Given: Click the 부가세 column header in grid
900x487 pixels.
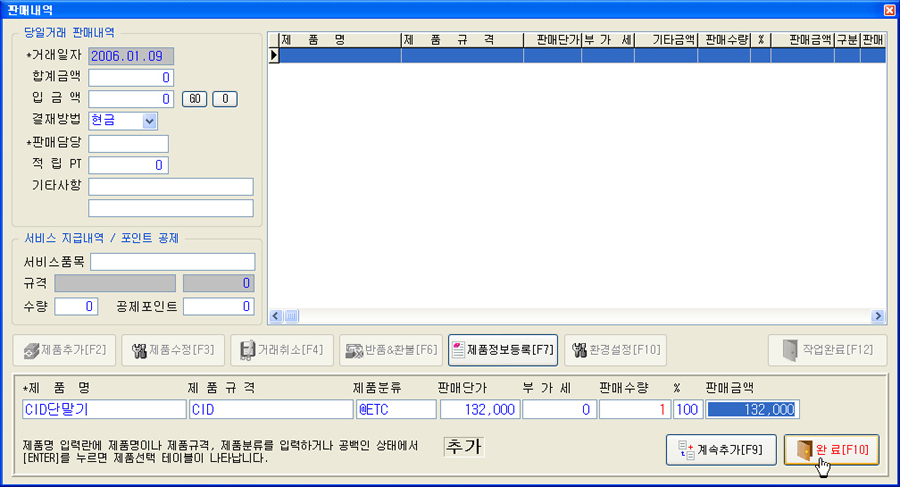Looking at the screenshot, I should point(608,40).
